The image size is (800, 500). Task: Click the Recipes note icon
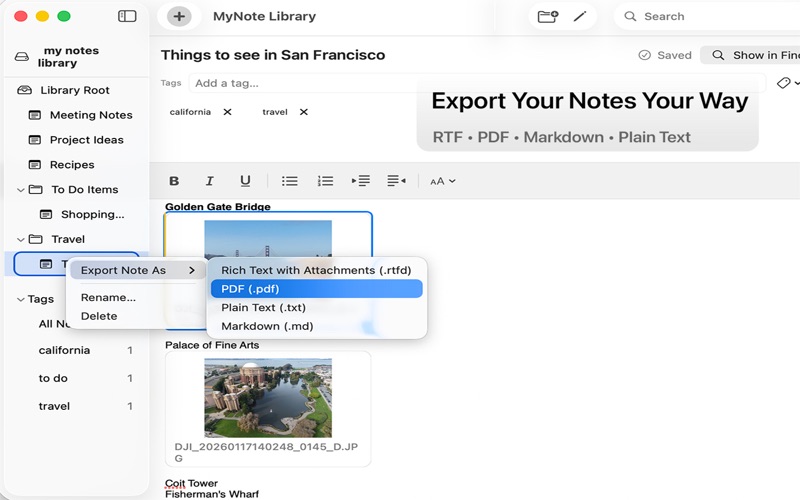click(x=35, y=165)
